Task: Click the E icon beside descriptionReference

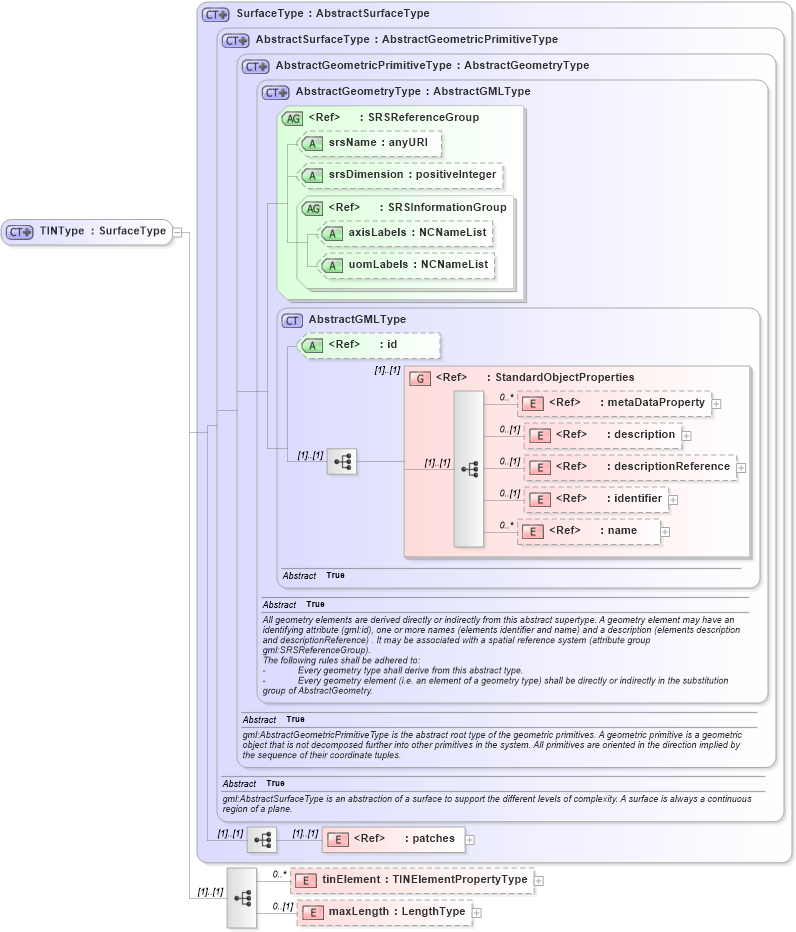Action: point(540,468)
